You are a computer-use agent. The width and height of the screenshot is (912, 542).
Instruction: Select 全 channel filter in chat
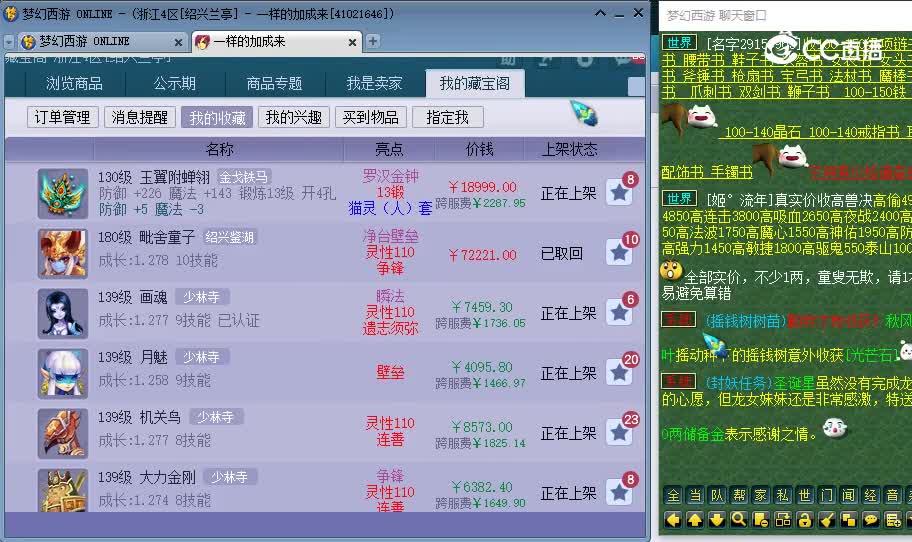pyautogui.click(x=674, y=495)
